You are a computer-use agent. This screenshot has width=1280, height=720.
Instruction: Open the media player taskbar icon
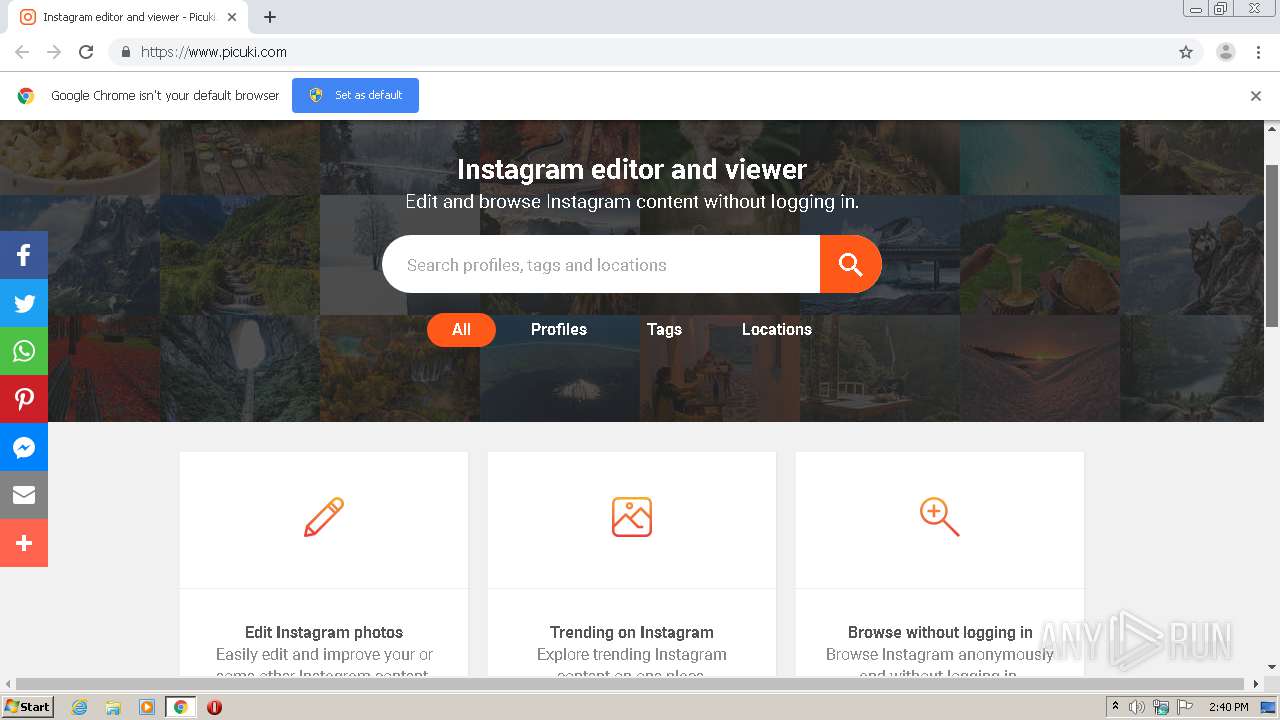[146, 707]
